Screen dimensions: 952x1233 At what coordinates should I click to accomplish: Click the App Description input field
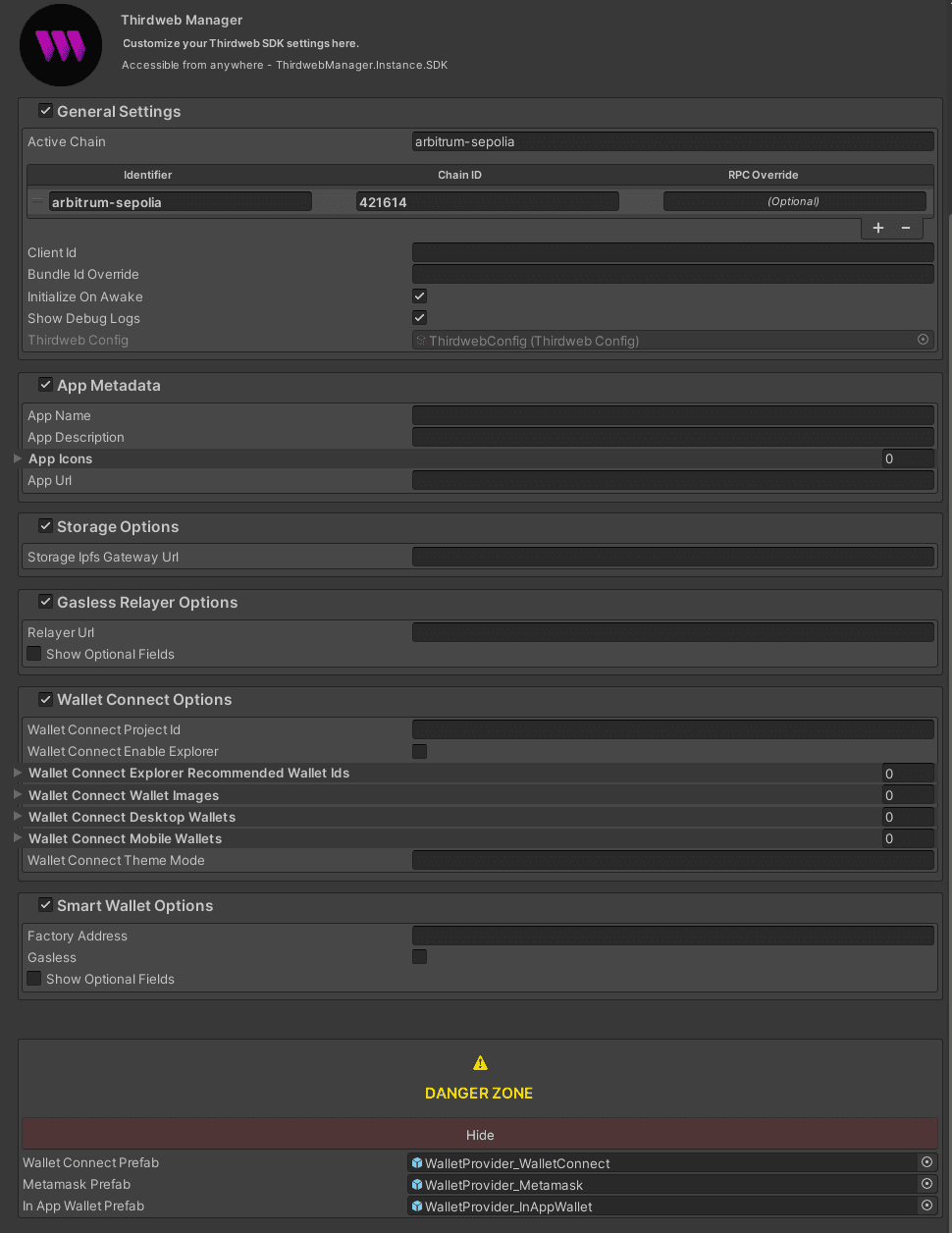point(673,437)
